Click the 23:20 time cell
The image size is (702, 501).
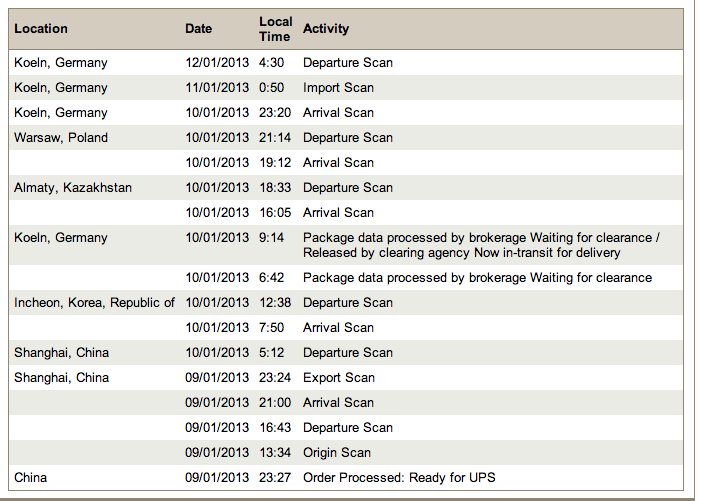pos(274,113)
